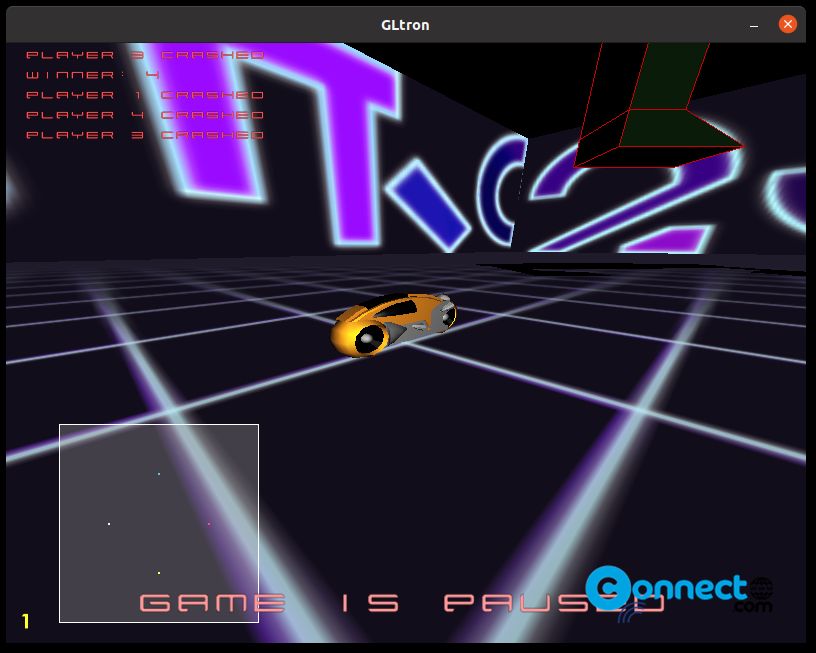Close the GLtron window

click(787, 24)
